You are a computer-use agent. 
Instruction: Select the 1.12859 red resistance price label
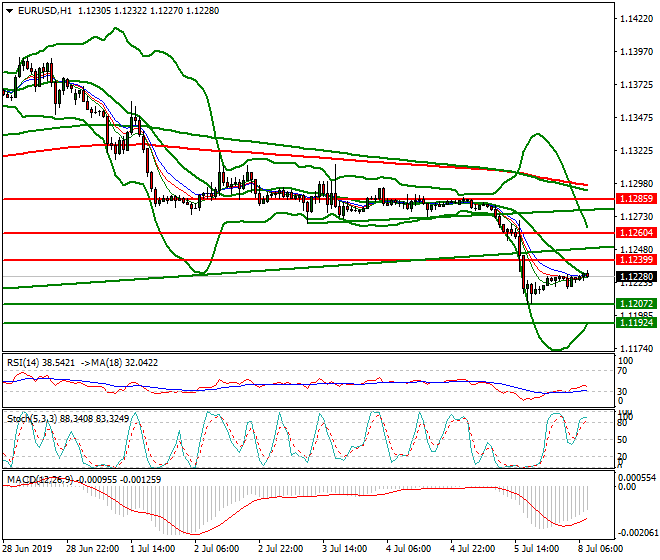tap(636, 199)
